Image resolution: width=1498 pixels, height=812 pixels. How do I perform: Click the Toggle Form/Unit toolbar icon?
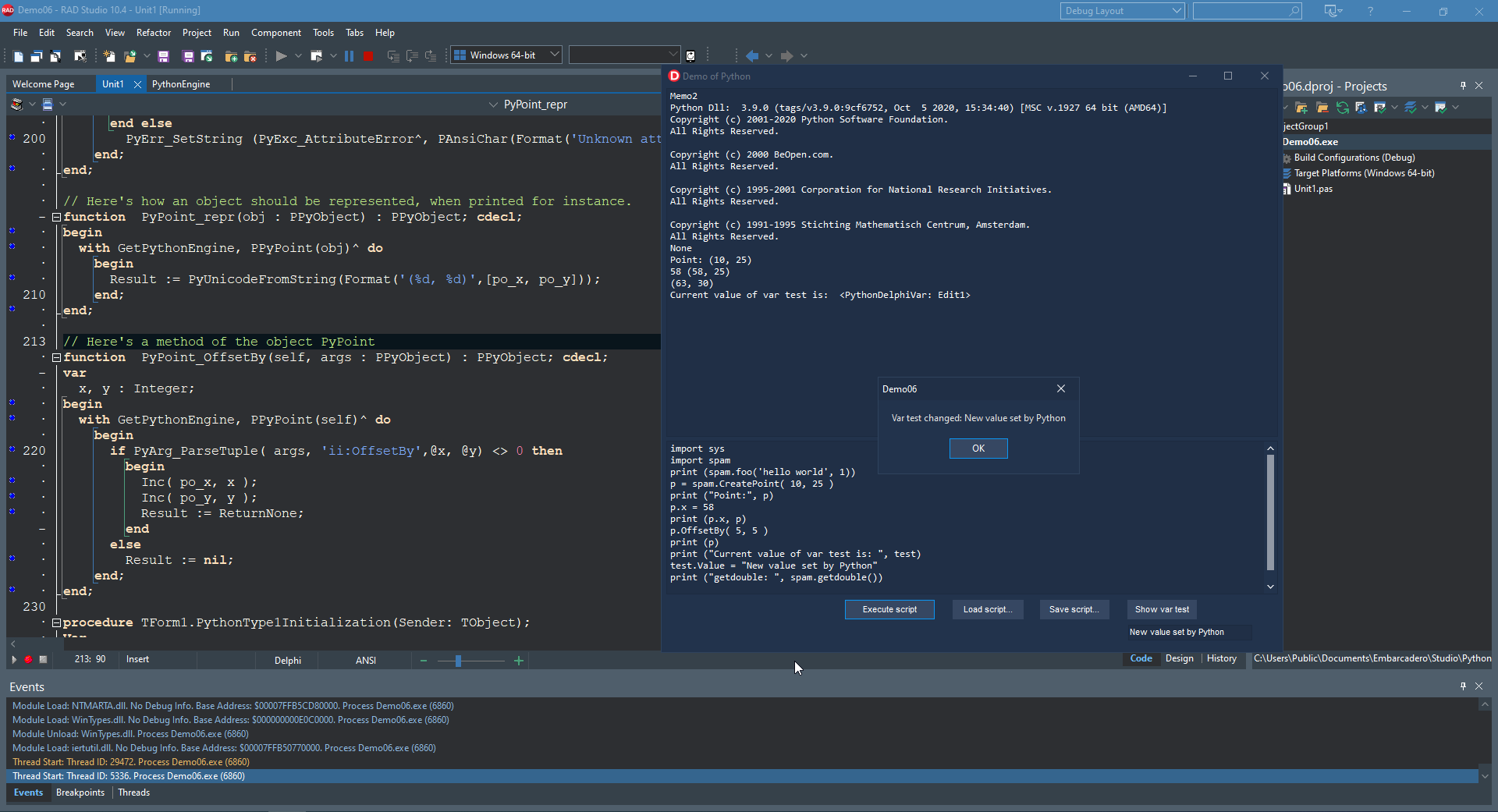[x=55, y=56]
